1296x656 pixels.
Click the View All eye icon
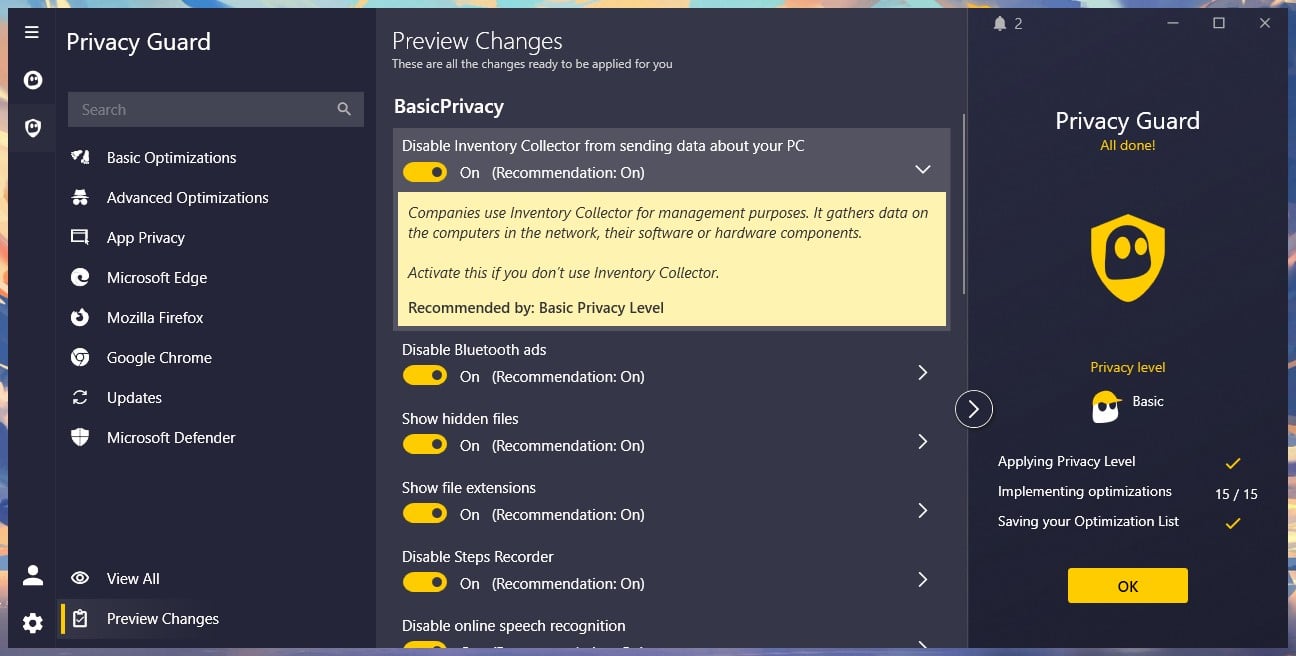80,578
